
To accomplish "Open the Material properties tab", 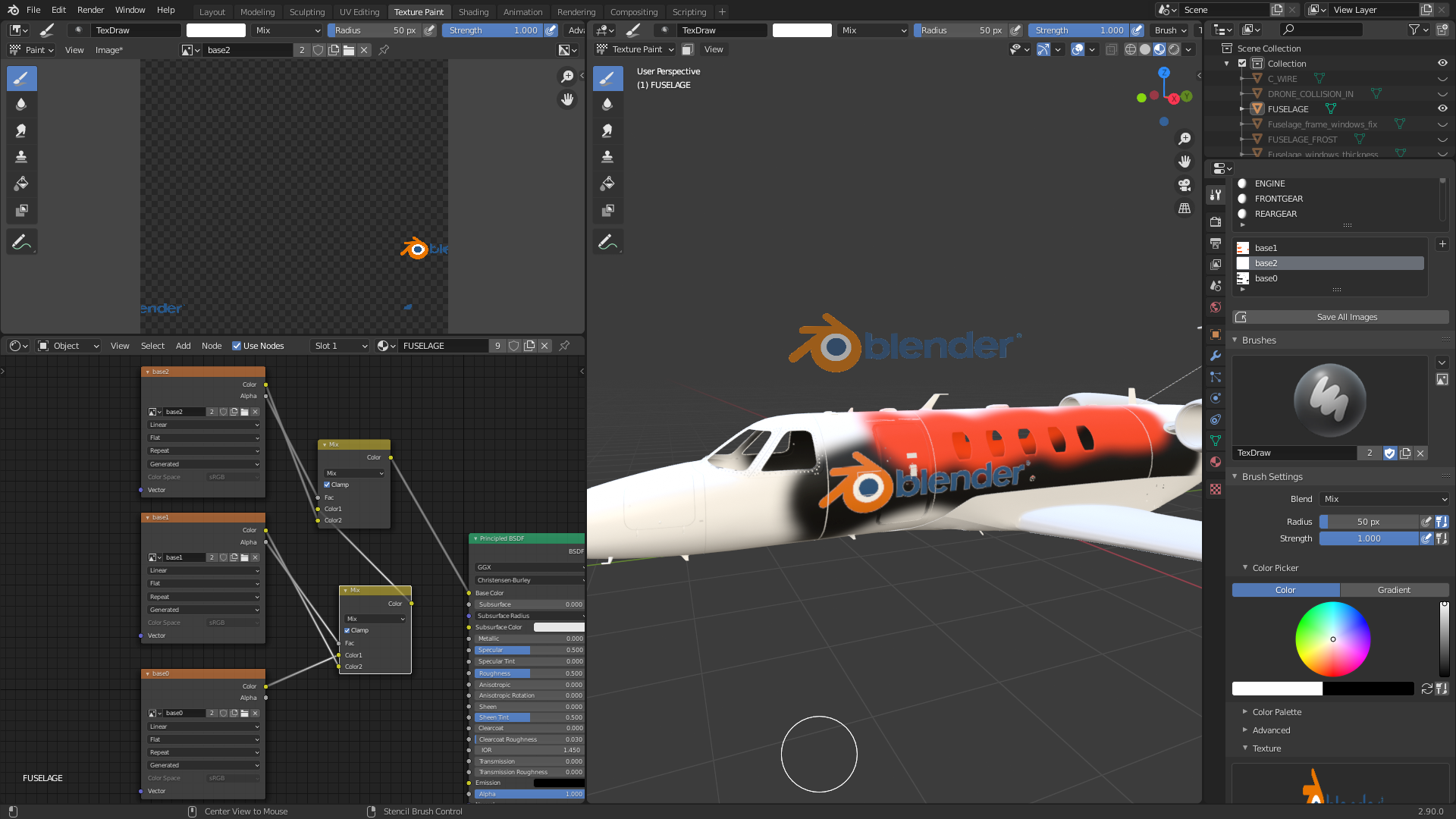I will coord(1216,462).
